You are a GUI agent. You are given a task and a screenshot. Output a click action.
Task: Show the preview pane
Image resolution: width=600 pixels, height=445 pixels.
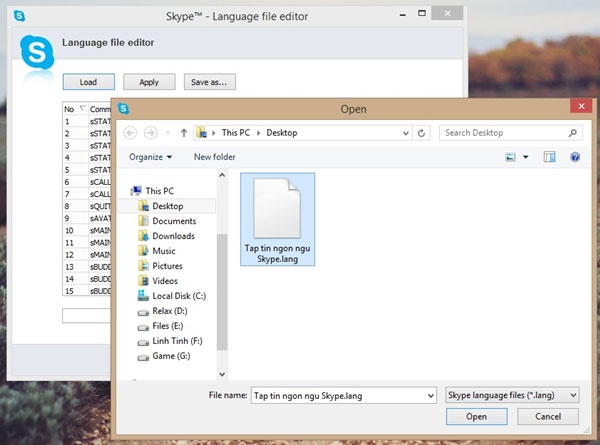pos(549,157)
